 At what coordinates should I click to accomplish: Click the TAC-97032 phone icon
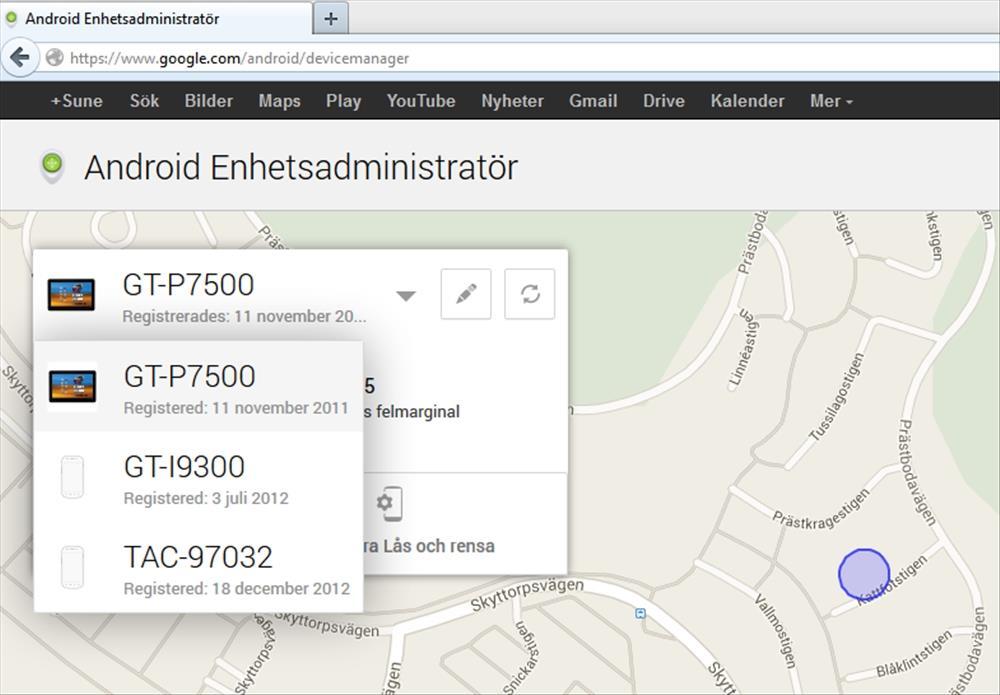[72, 567]
